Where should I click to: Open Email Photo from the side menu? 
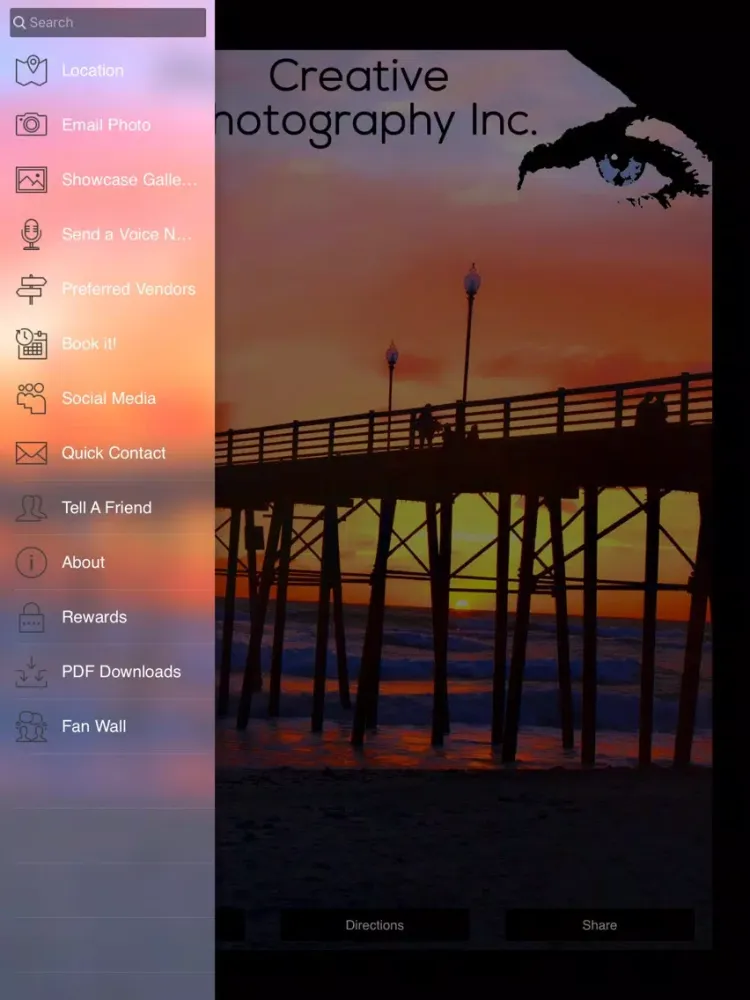pos(106,124)
